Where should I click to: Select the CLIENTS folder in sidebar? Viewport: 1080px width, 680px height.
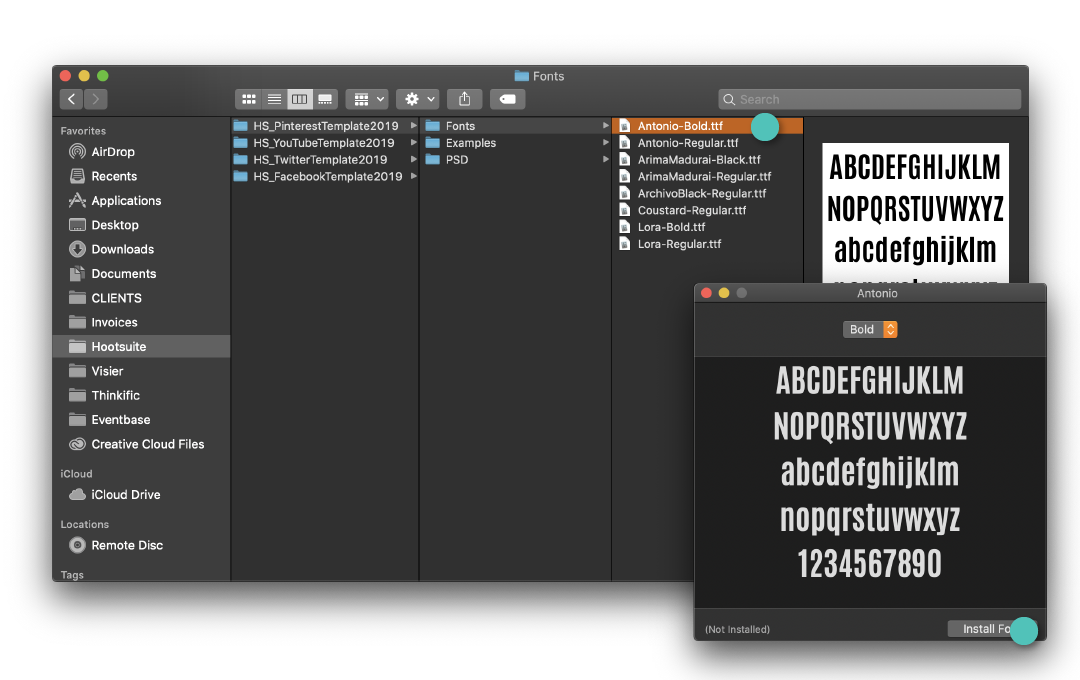[116, 298]
